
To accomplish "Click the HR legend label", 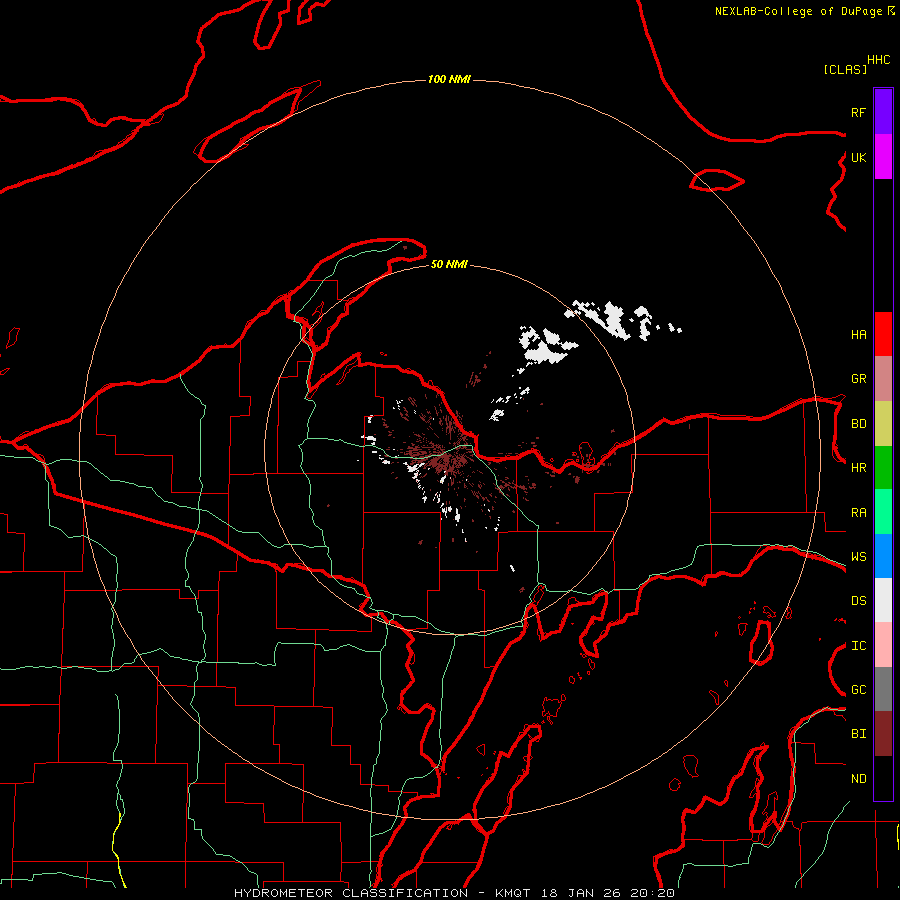I will pos(858,468).
